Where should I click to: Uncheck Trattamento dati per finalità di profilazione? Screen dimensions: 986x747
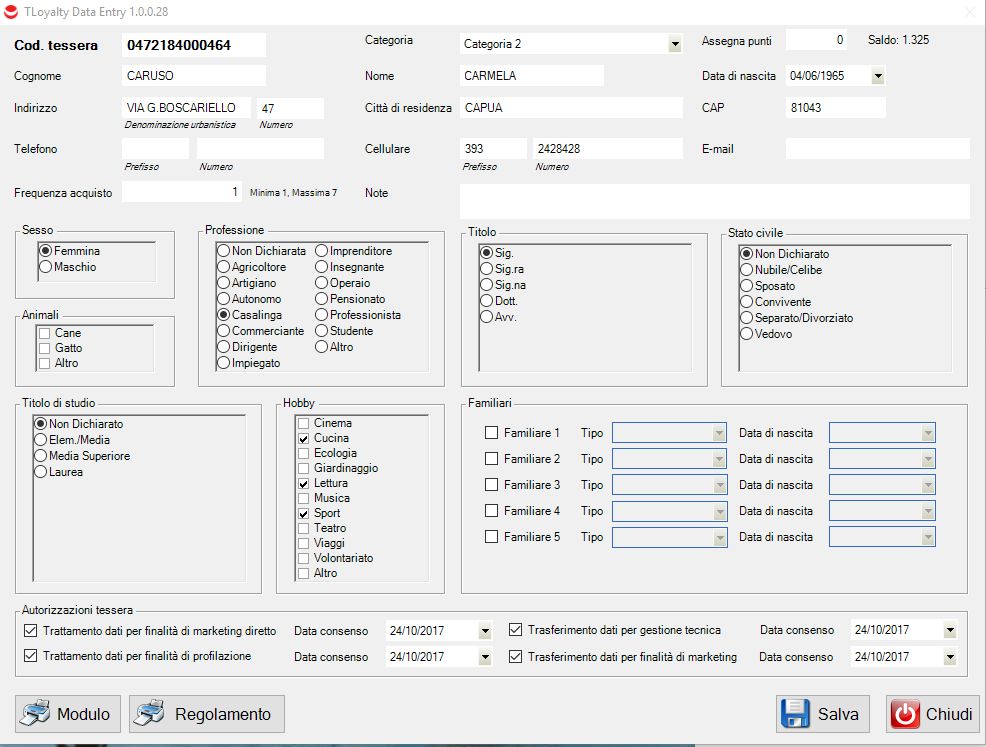(29, 657)
